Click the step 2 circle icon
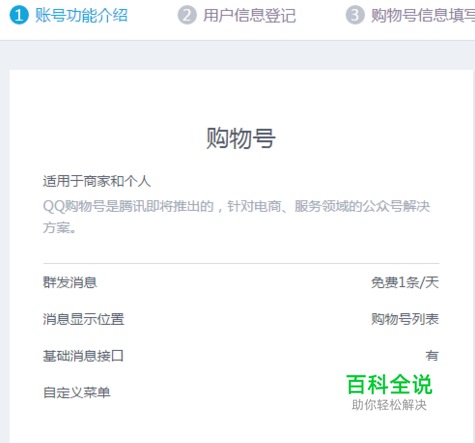Image resolution: width=475 pixels, height=443 pixels. (x=187, y=15)
